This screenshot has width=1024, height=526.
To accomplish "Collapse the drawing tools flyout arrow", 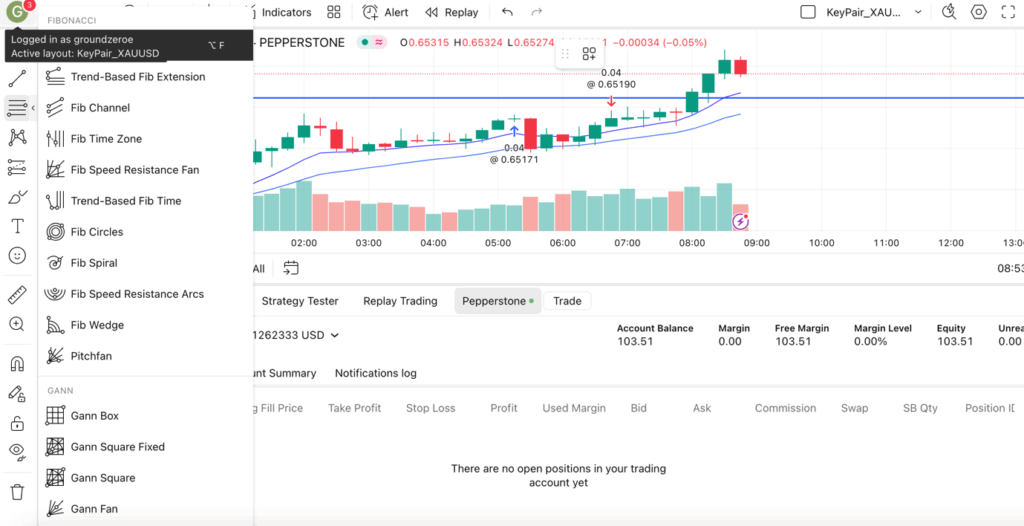I will pos(33,107).
